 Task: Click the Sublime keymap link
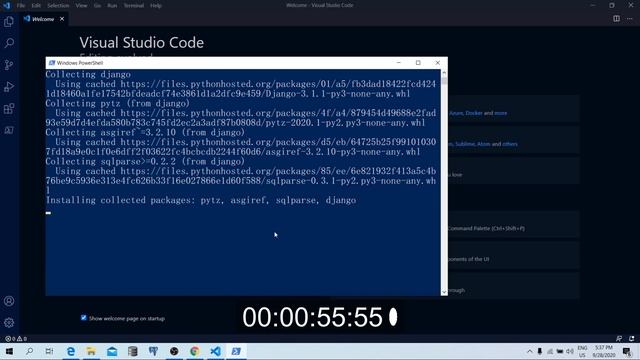tap(465, 144)
